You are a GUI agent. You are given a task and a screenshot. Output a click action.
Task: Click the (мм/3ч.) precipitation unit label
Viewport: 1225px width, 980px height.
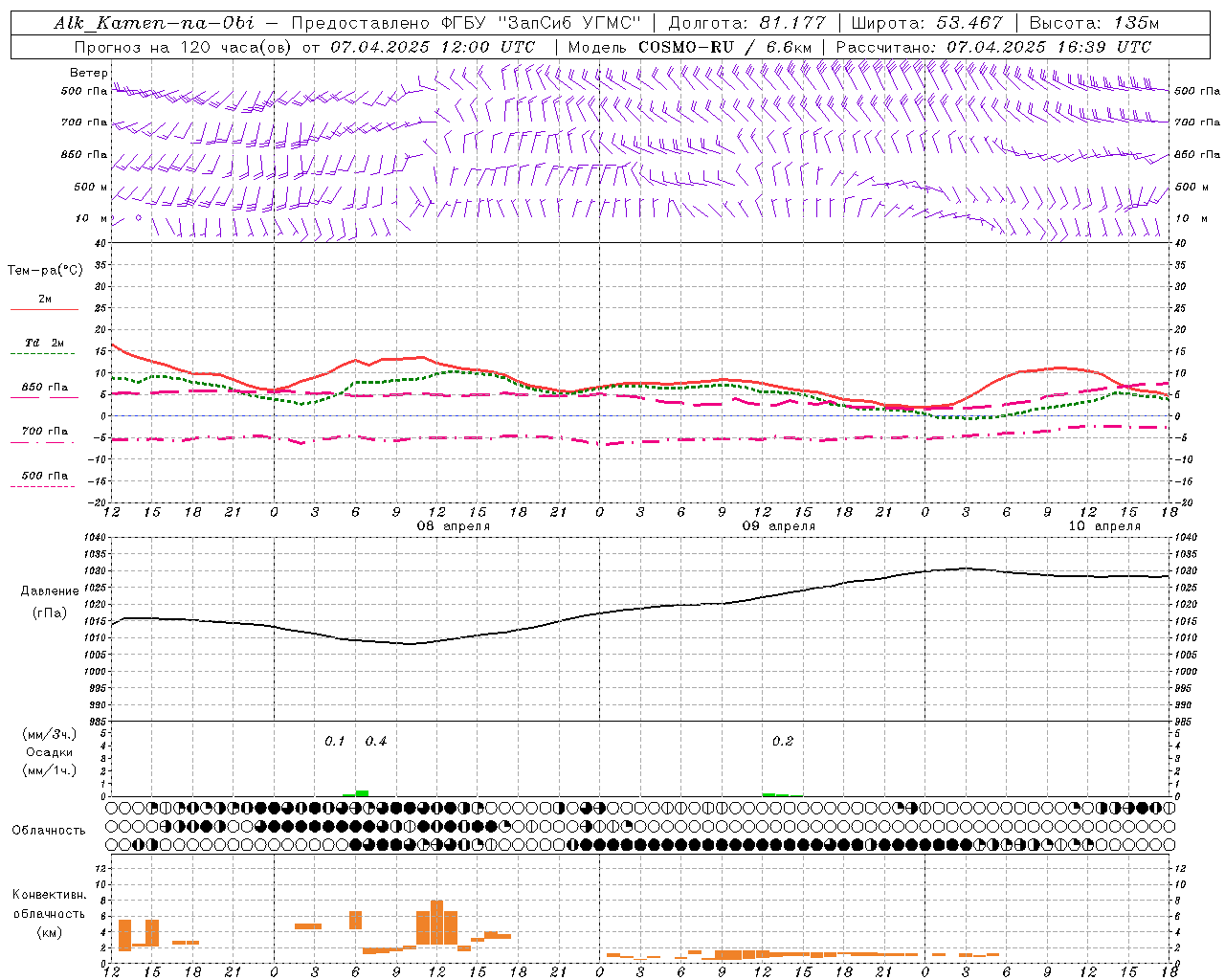[x=50, y=734]
